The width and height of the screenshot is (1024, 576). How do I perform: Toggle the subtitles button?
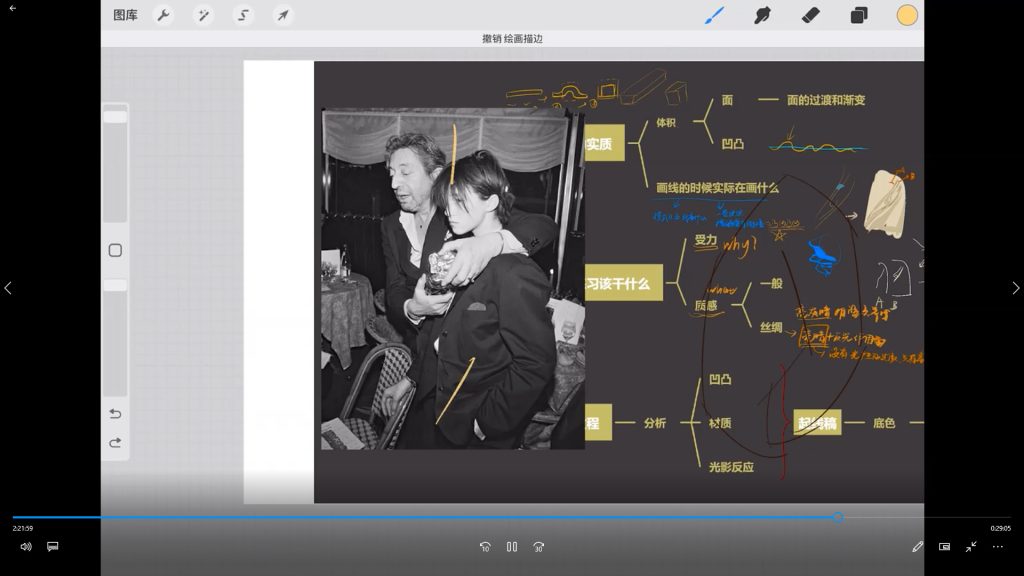coord(53,547)
